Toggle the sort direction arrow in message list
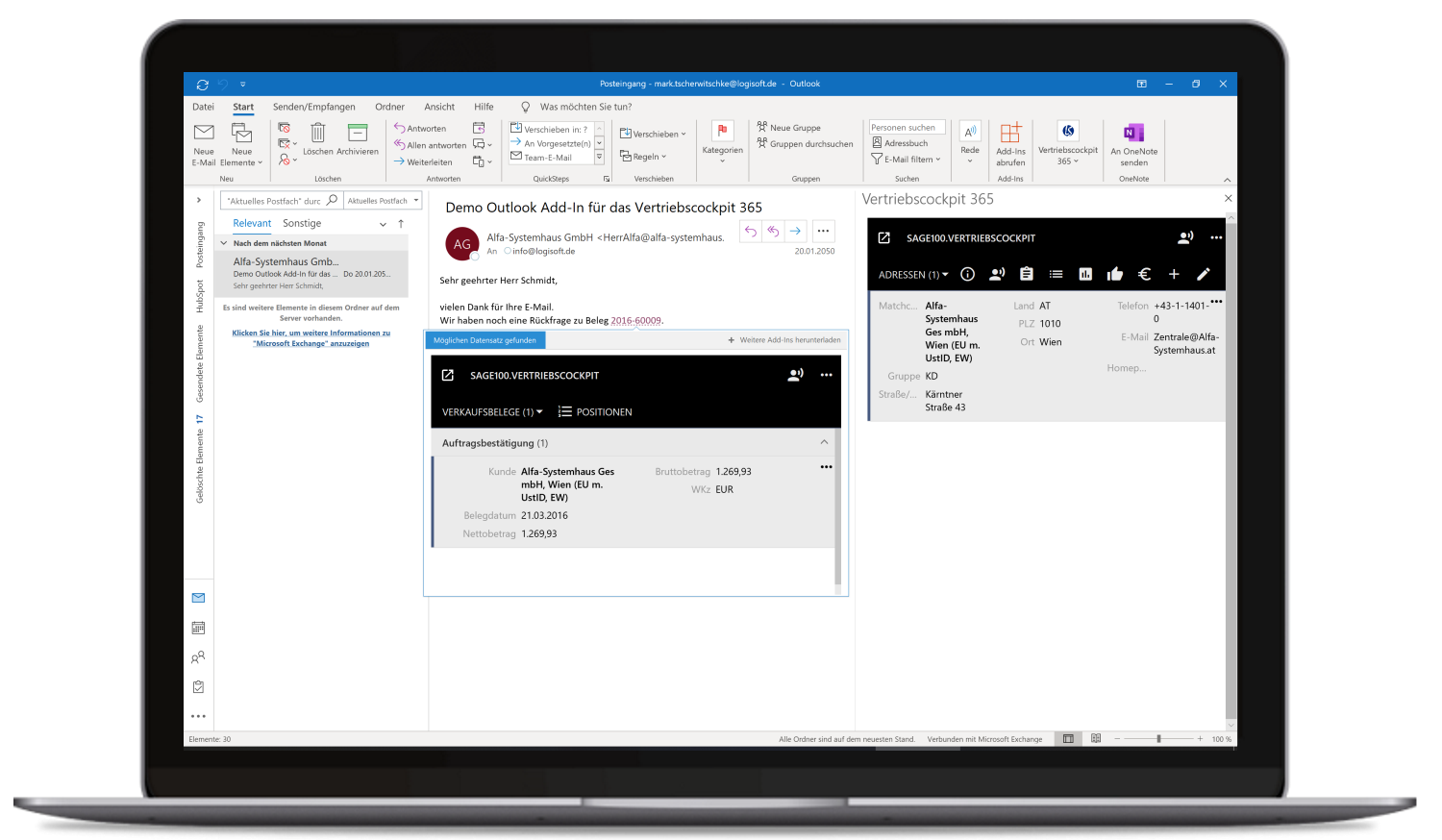The image size is (1442, 840). click(x=401, y=223)
